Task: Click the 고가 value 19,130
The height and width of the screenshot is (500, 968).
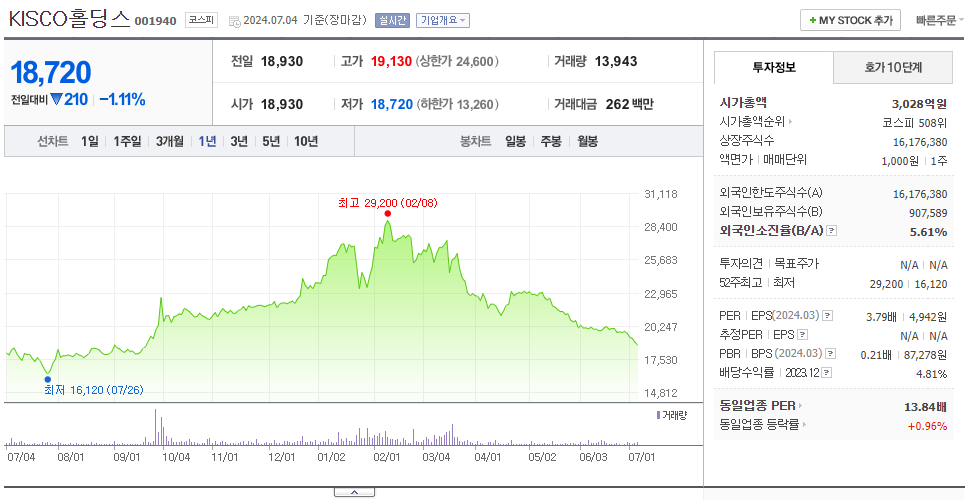Action: point(391,62)
